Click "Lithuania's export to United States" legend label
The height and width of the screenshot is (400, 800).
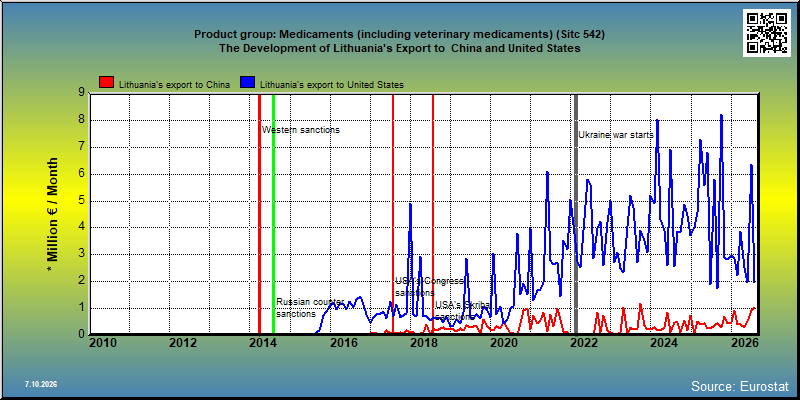click(x=332, y=85)
